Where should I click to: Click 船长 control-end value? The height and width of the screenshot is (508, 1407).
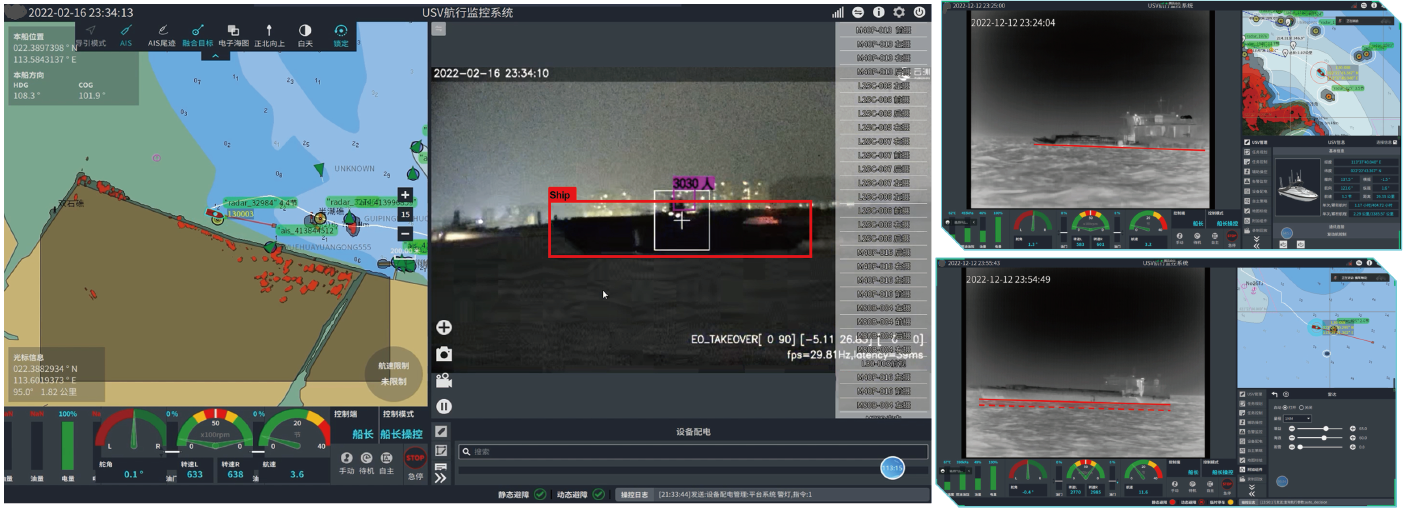[362, 434]
